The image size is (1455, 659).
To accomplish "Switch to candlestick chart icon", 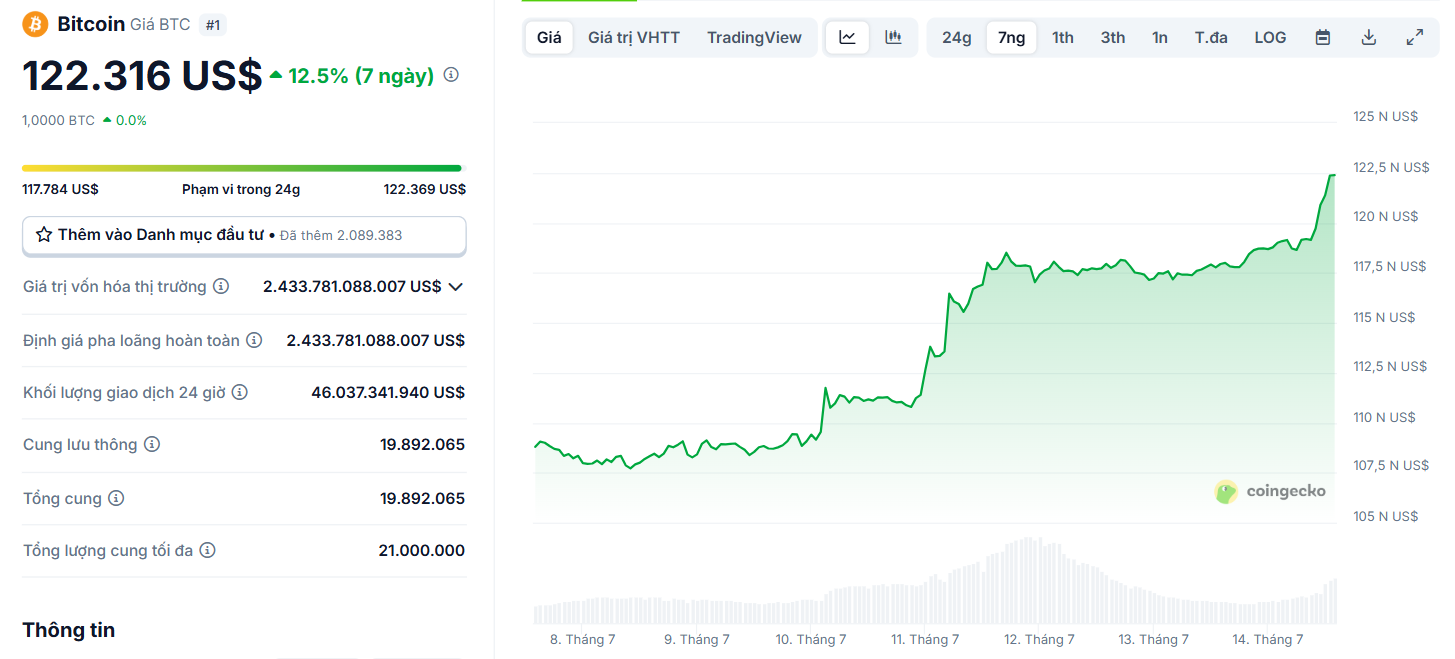I will pos(893,38).
